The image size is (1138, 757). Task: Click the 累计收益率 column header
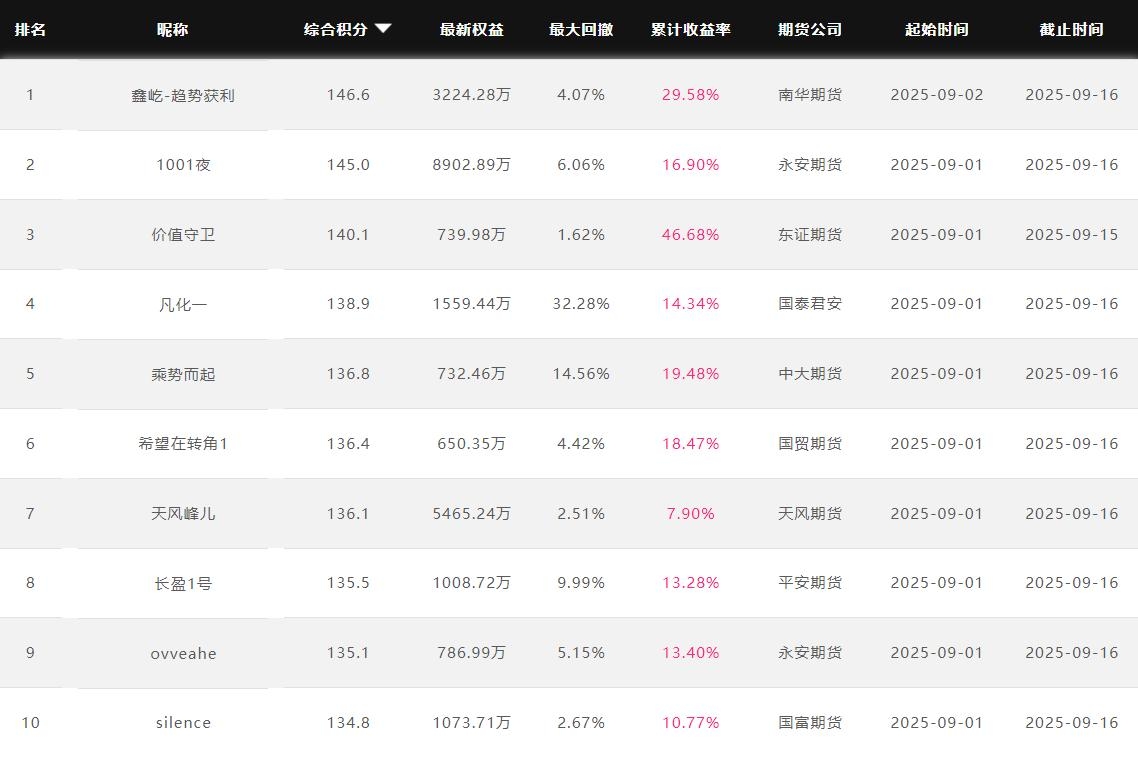690,29
